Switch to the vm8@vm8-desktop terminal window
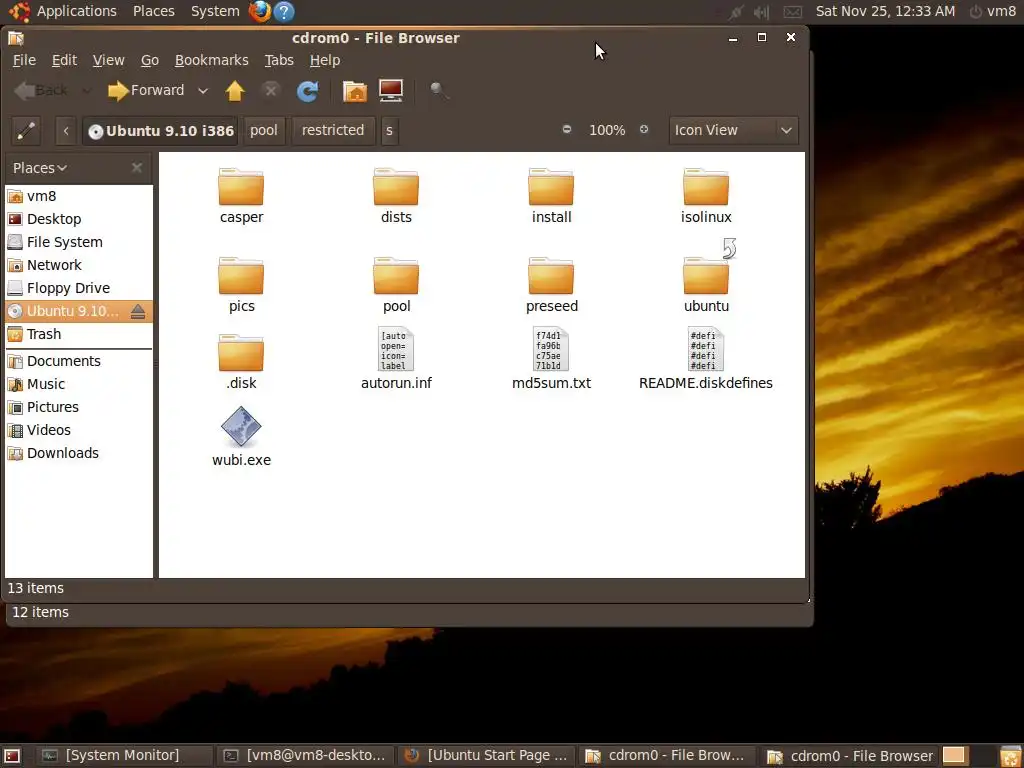 point(305,756)
